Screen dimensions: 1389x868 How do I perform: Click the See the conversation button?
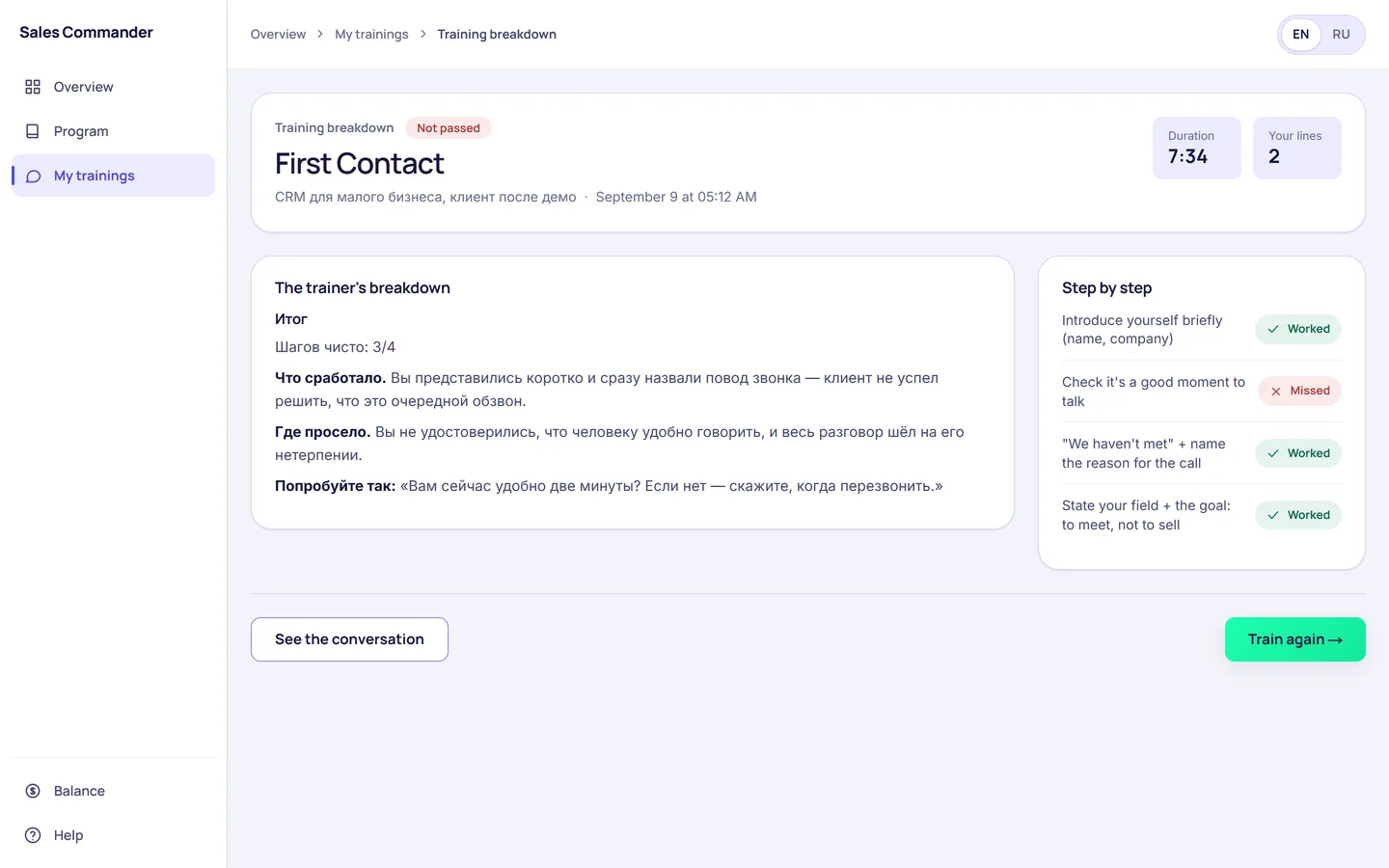pos(349,639)
